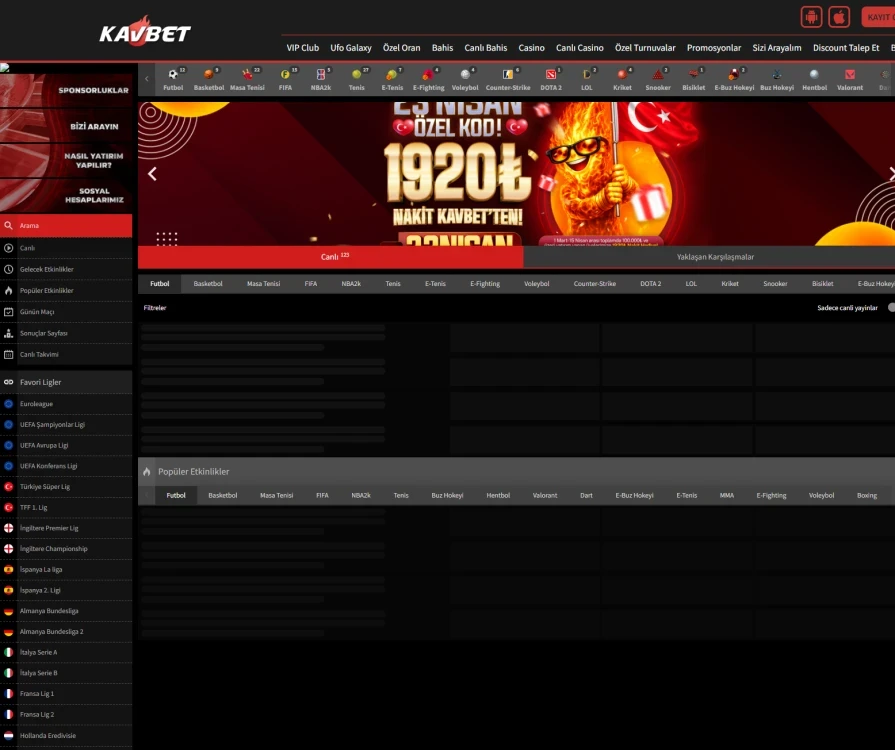Open NASIL YATIRIM YAPILIR? sidebar banner
The image size is (895, 750).
[x=66, y=160]
